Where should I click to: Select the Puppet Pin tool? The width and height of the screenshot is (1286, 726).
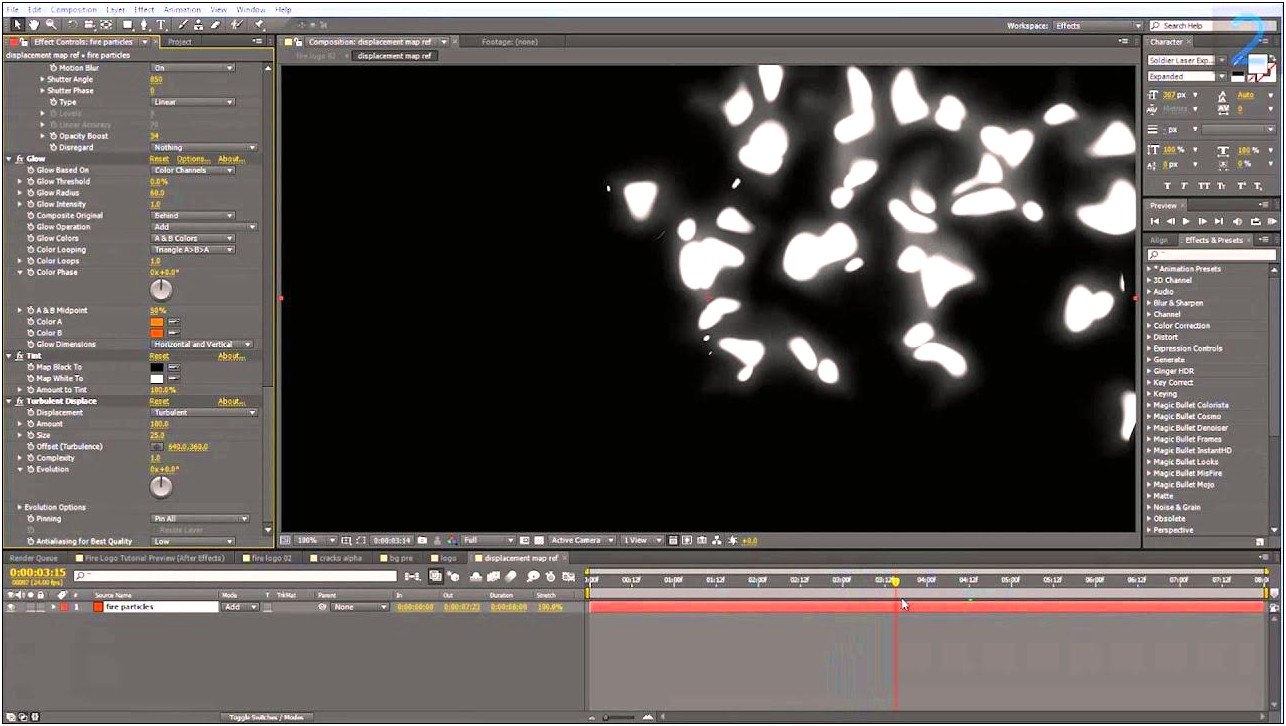pos(259,24)
